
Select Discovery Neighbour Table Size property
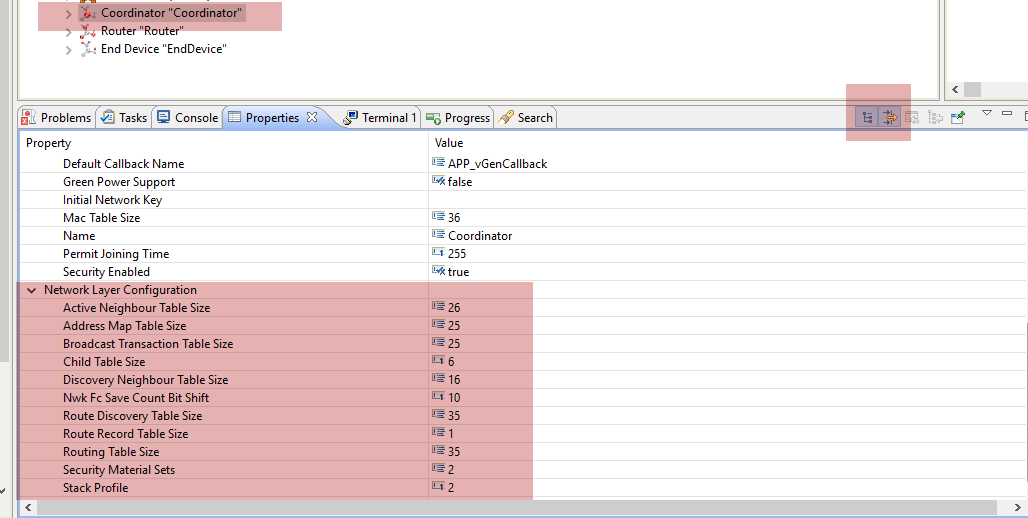point(146,380)
